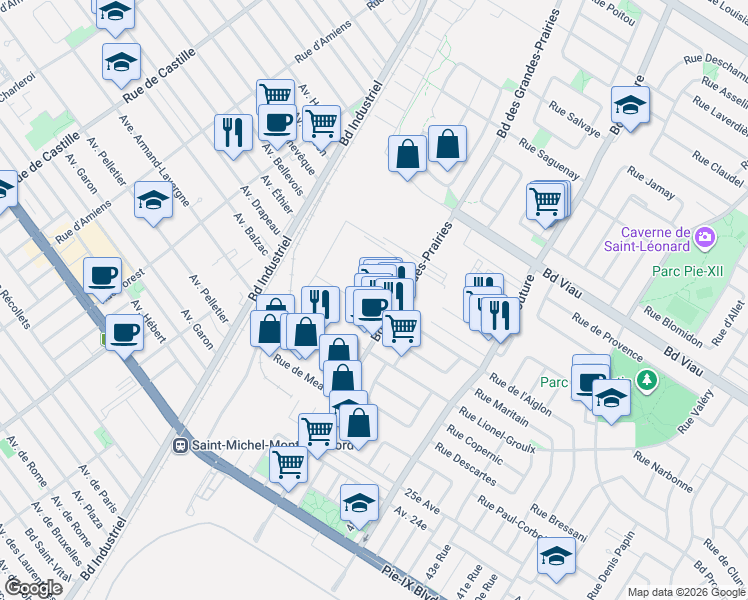Click the Rue Bressani street label
This screenshot has height=600, width=748.
click(x=559, y=523)
